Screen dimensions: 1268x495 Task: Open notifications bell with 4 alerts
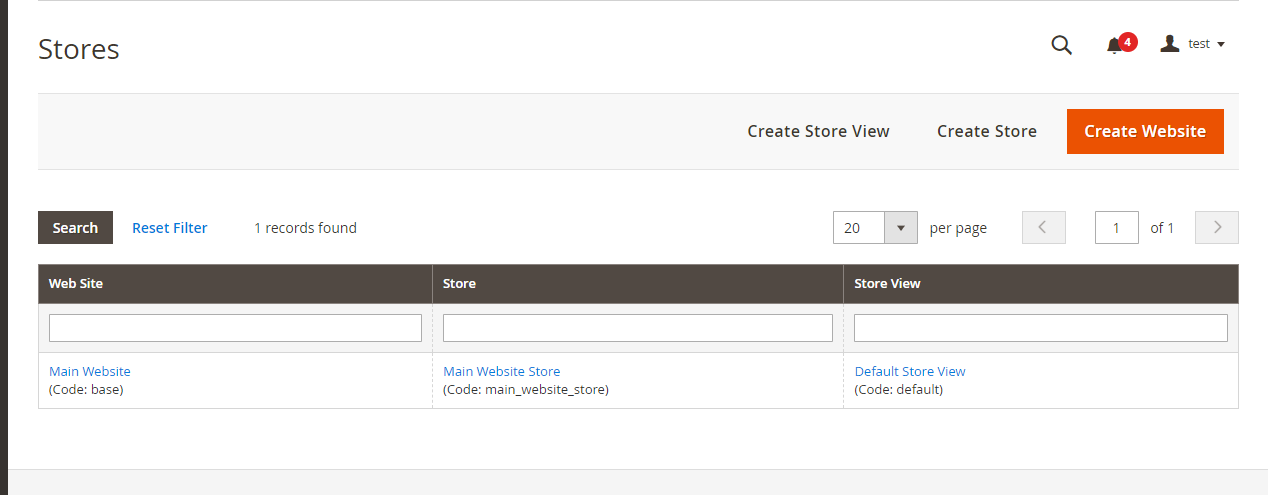point(1120,44)
